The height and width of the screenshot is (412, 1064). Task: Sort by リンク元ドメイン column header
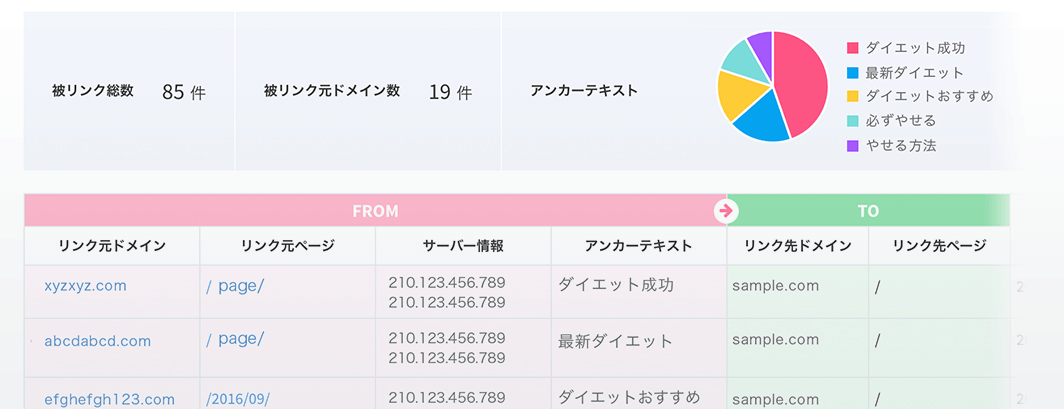coord(112,246)
